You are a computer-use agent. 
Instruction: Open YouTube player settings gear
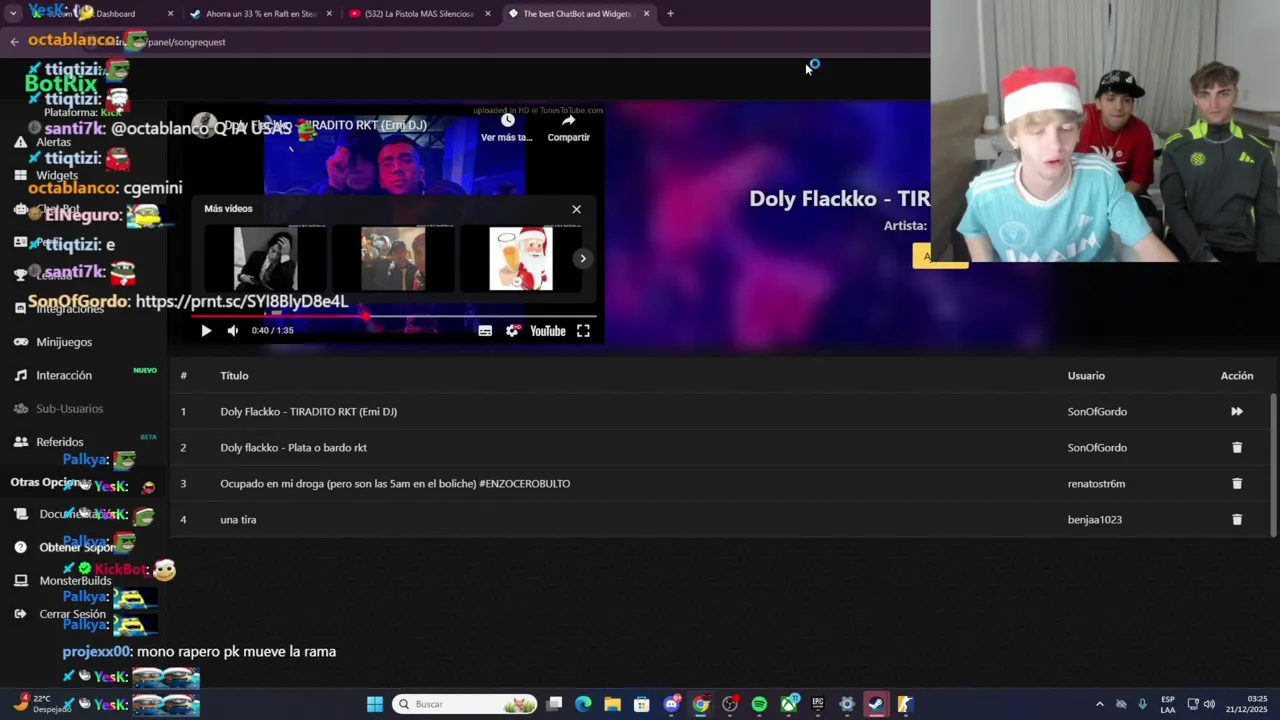512,331
